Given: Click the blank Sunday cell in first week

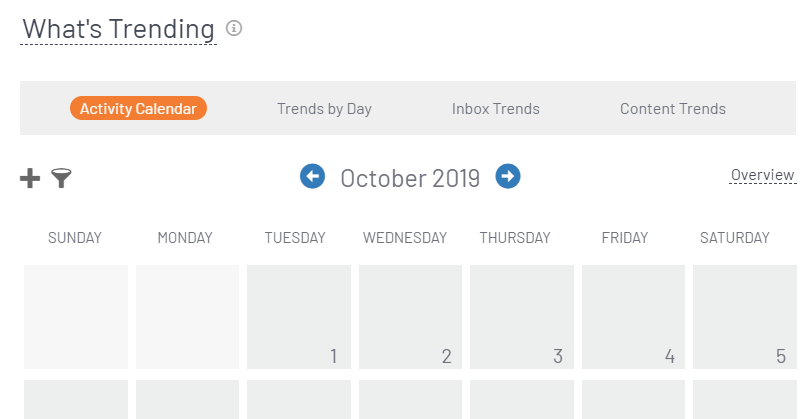Looking at the screenshot, I should point(76,316).
